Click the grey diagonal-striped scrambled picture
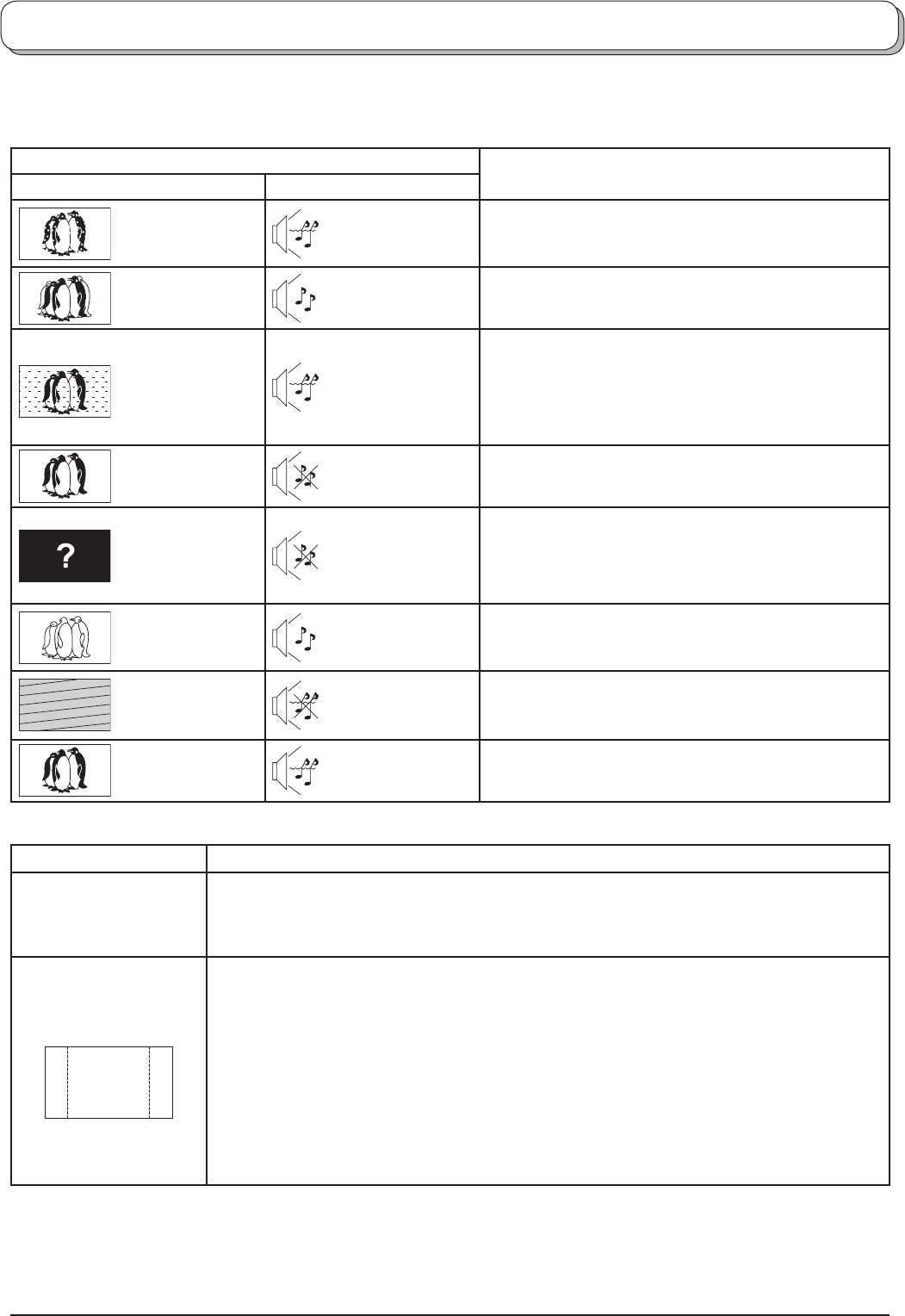 click(65, 705)
